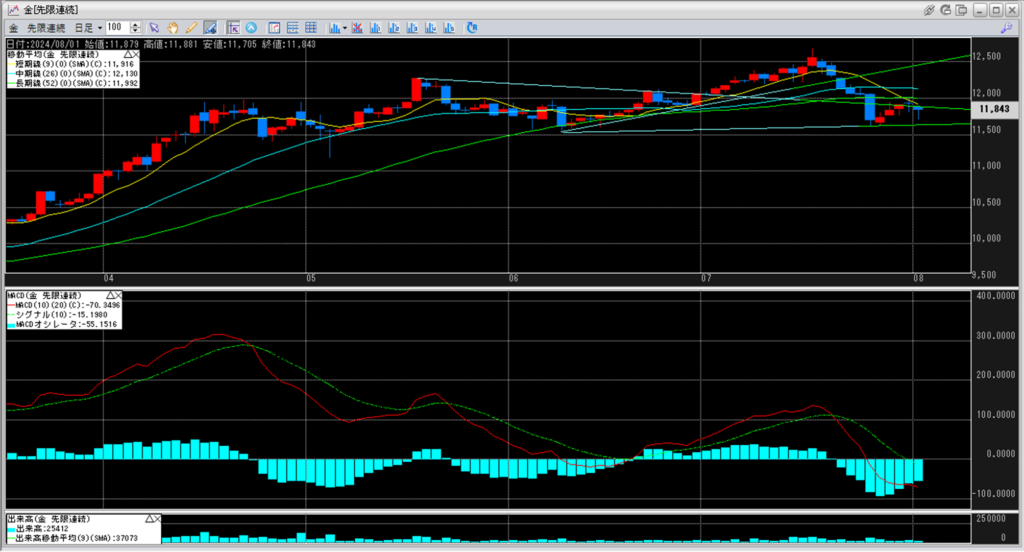Click the blue circular up-arrow icon

click(x=250, y=27)
